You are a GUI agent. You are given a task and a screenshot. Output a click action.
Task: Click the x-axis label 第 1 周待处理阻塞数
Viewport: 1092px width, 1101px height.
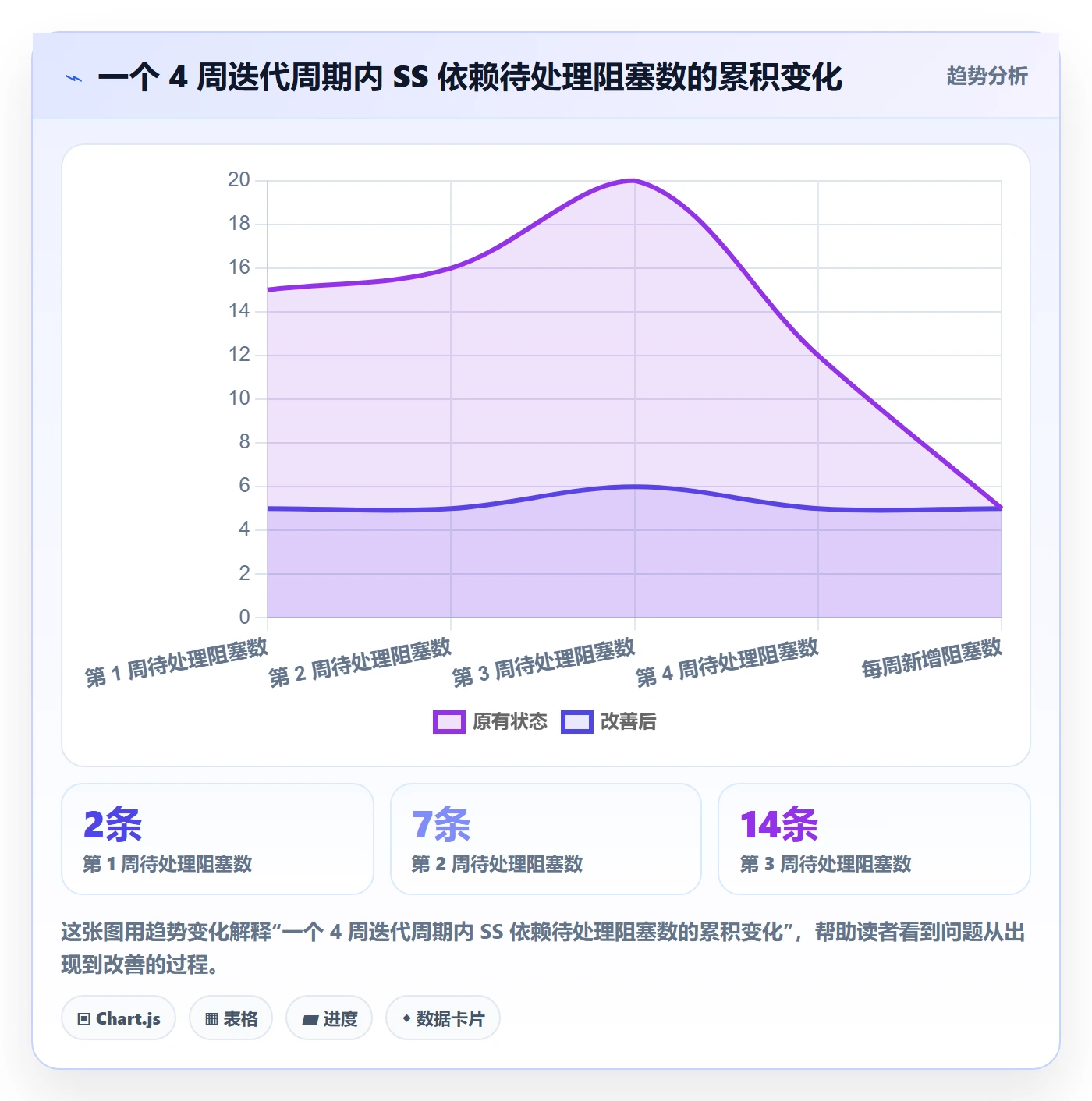(177, 662)
